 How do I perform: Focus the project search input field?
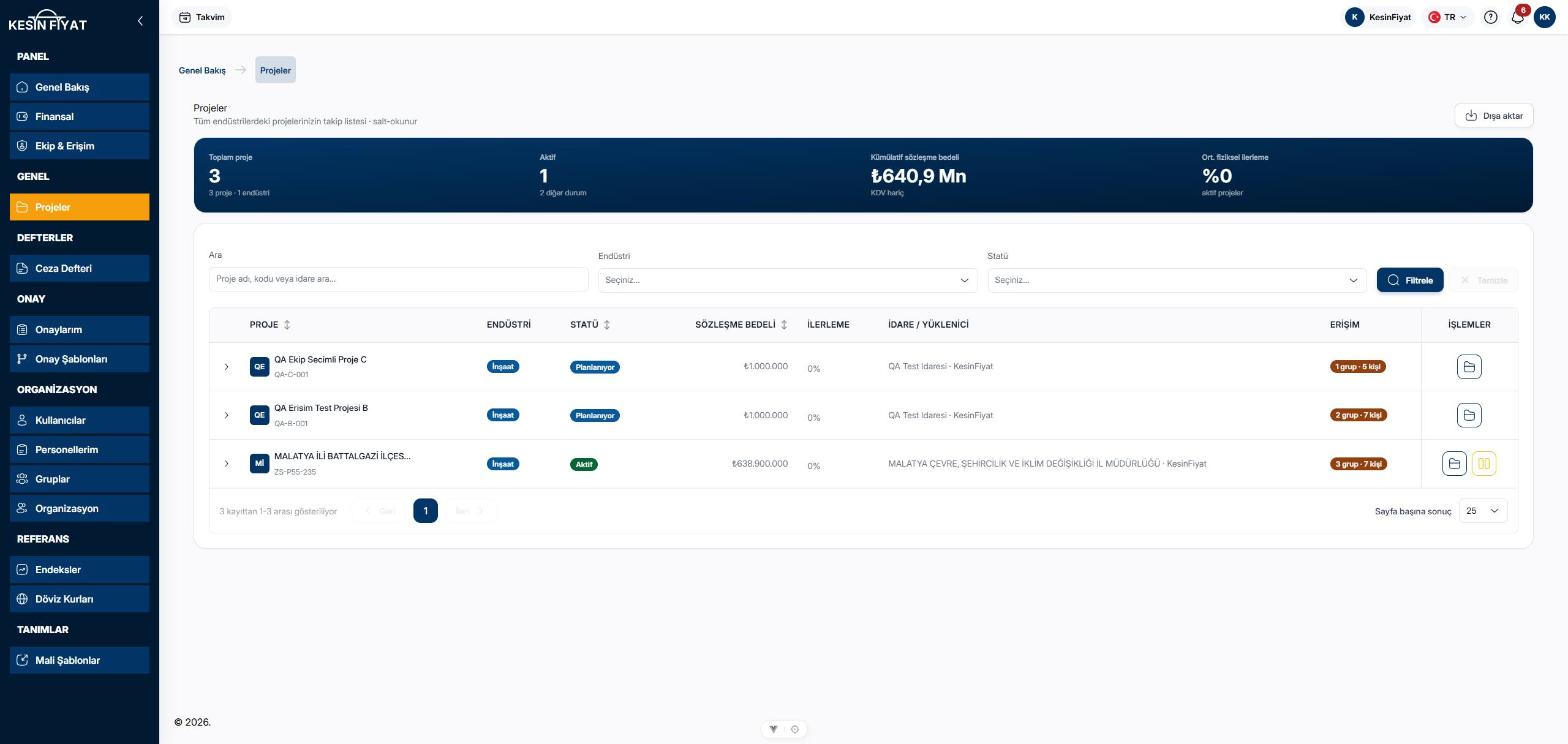[399, 280]
